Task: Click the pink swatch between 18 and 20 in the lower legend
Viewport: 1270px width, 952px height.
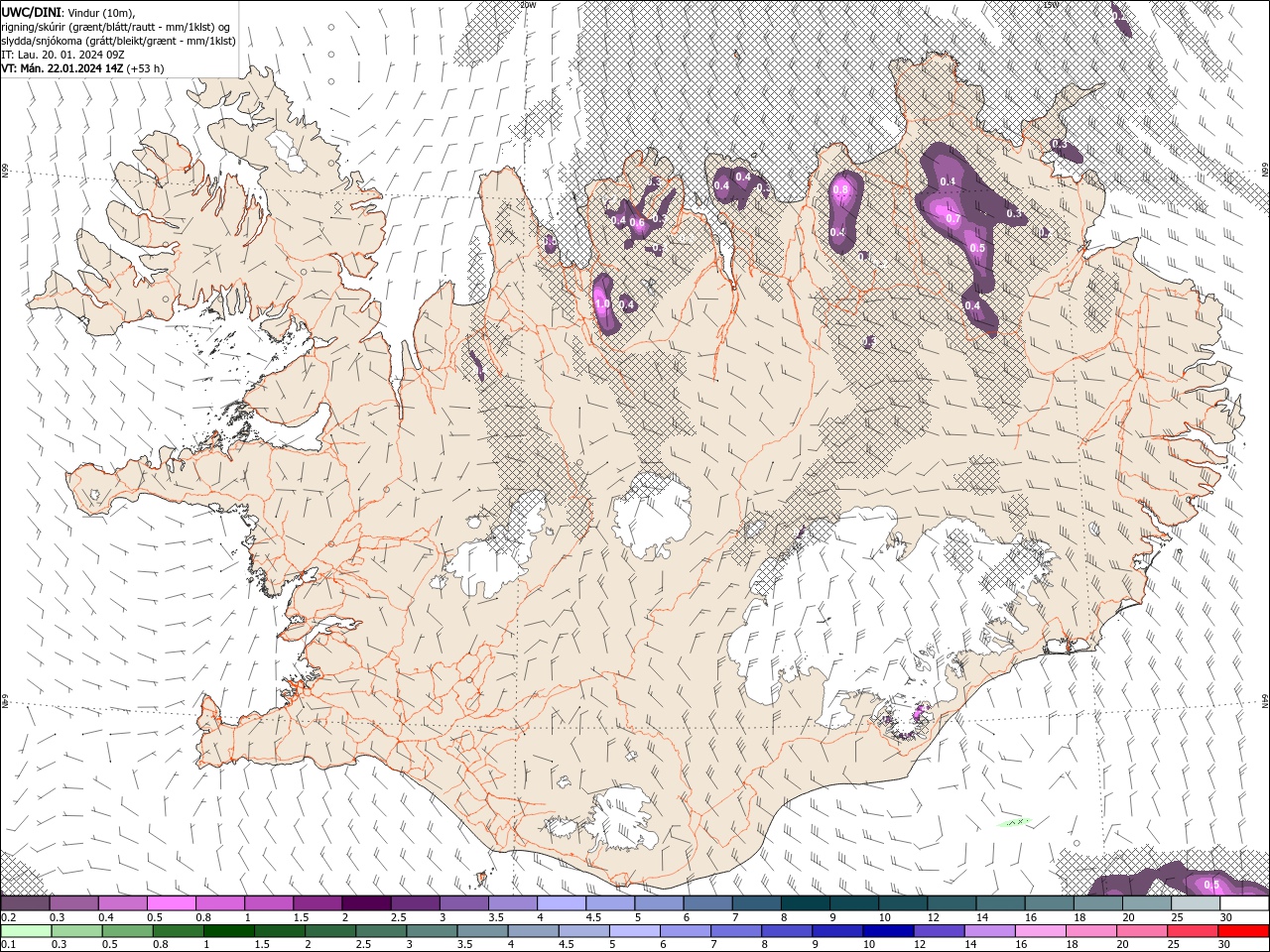Action: tap(1089, 931)
